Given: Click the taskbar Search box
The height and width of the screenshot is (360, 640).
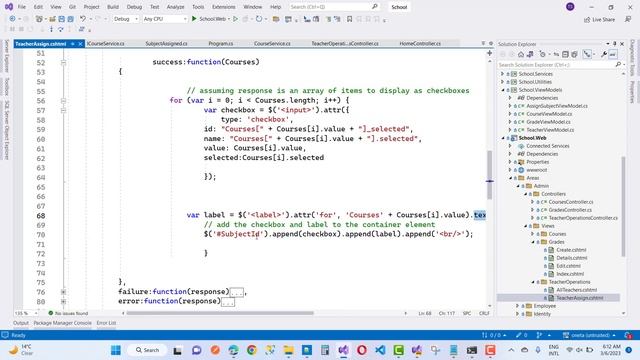Looking at the screenshot, I should [x=147, y=350].
